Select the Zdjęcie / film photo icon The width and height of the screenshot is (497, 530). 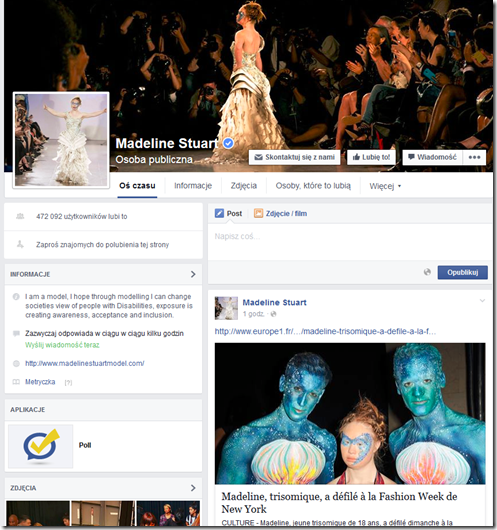(258, 213)
